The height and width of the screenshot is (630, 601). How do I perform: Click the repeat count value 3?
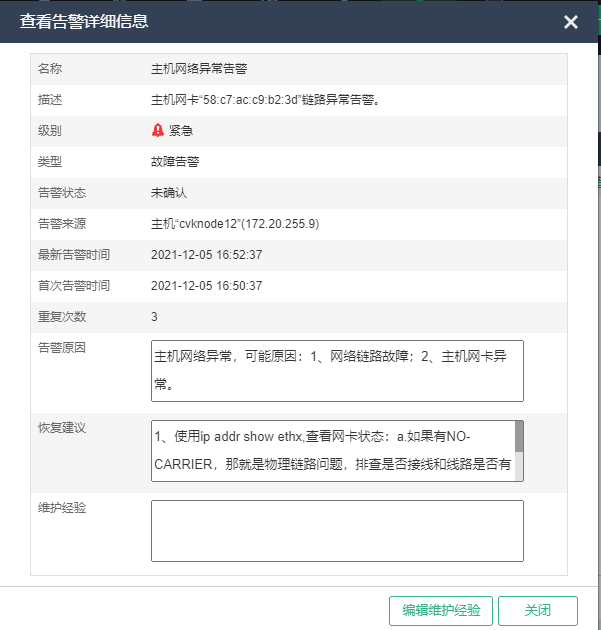pos(155,317)
